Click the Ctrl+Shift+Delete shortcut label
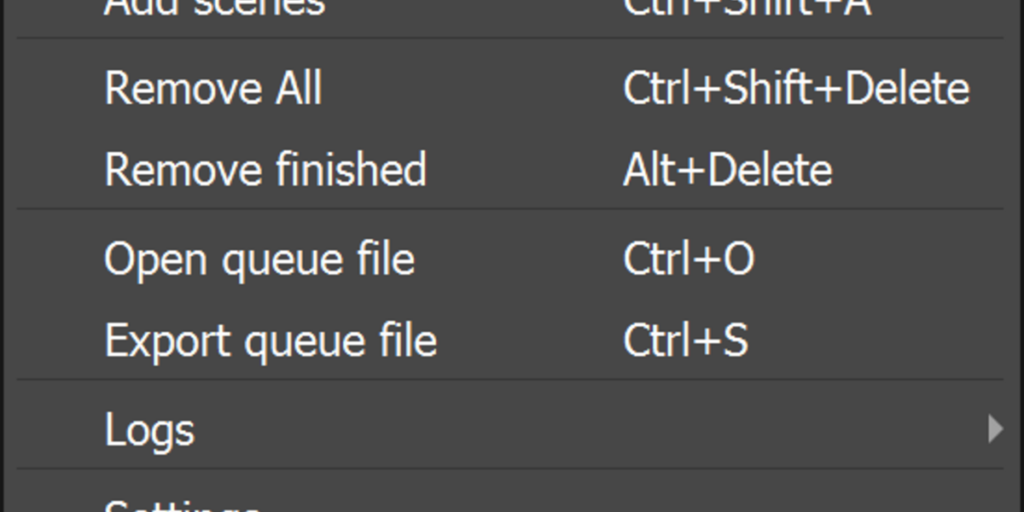 pos(796,88)
